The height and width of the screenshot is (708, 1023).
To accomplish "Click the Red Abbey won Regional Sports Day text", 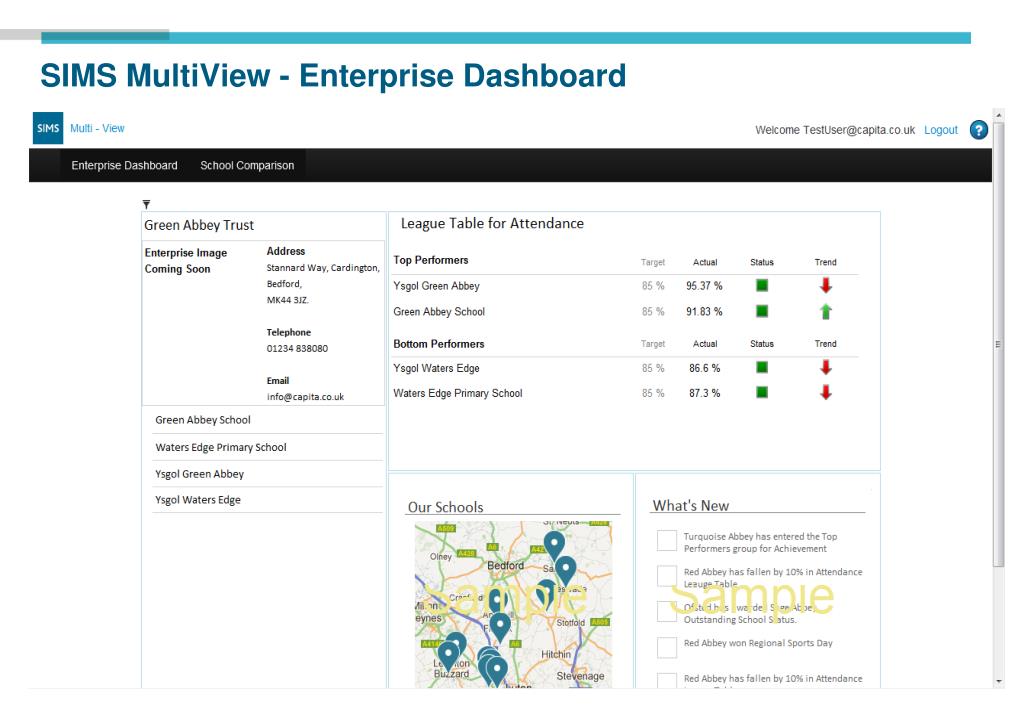I will point(758,643).
